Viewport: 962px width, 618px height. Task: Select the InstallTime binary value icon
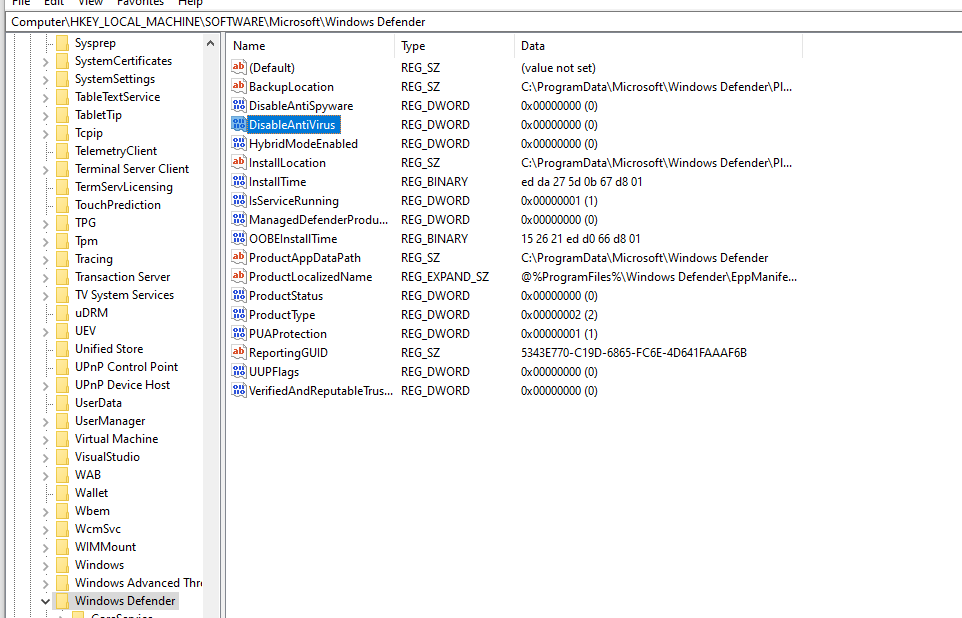(239, 182)
